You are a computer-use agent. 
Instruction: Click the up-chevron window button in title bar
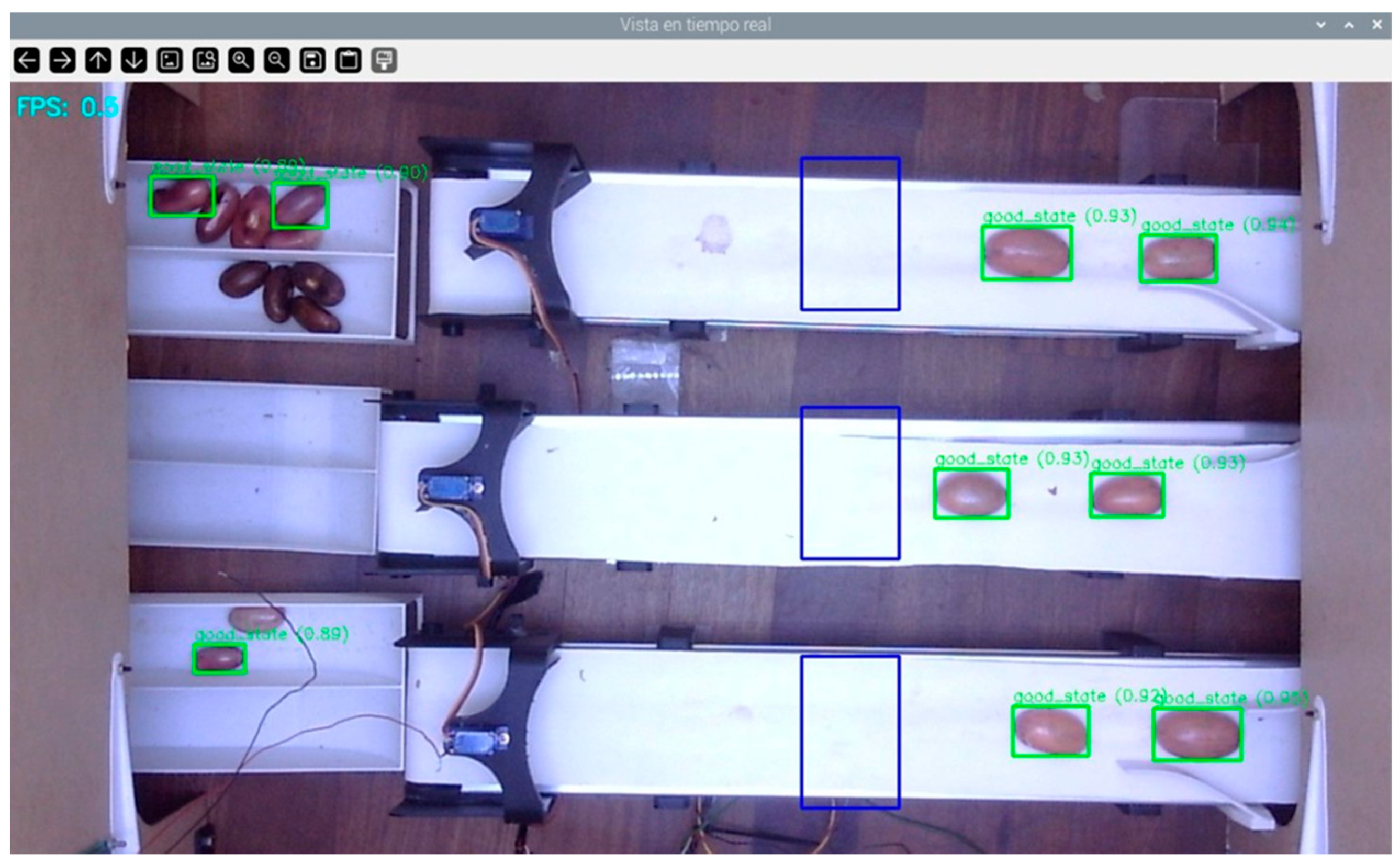tap(1349, 25)
